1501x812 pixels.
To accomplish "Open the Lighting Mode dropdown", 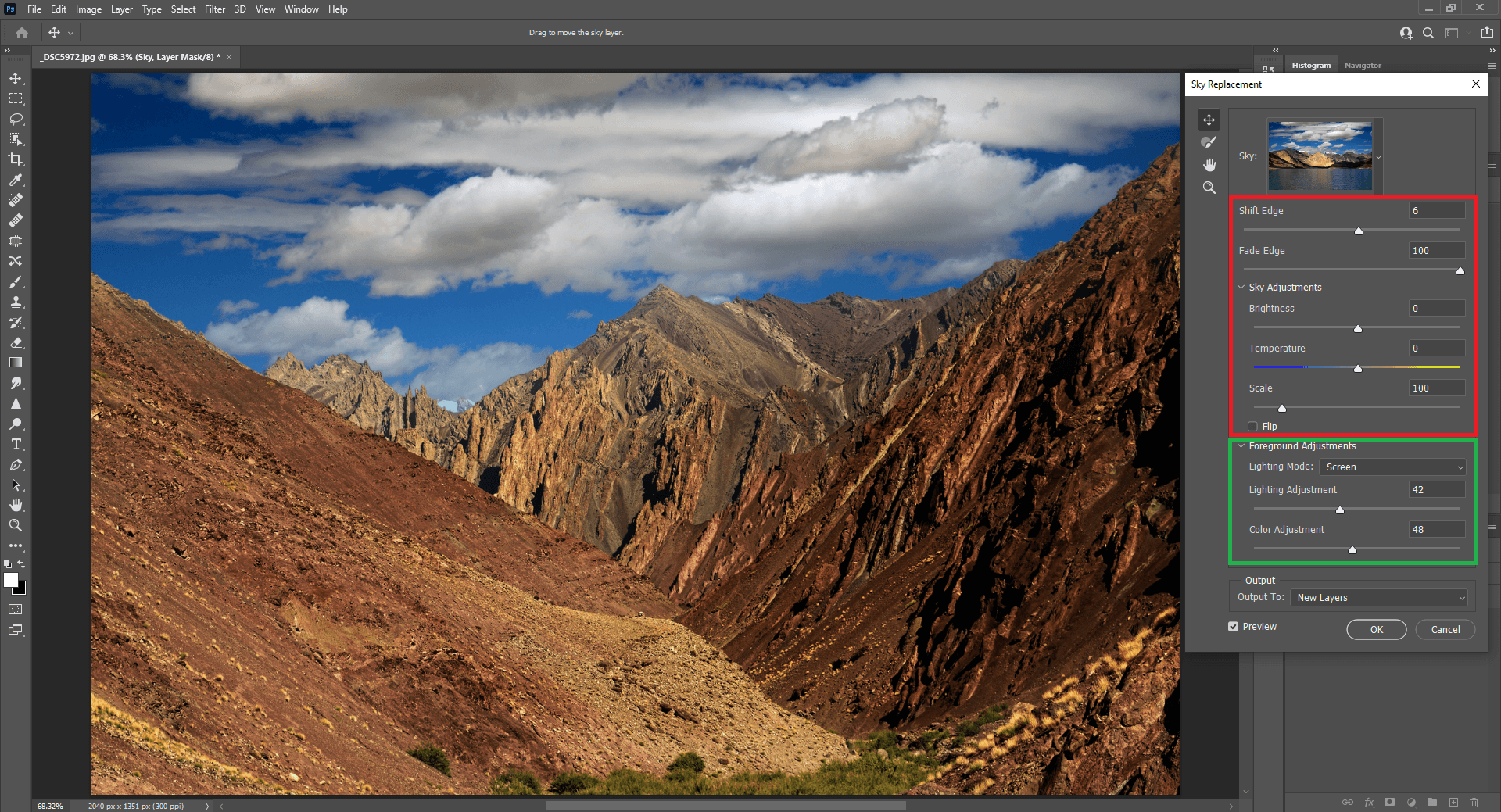I will [x=1392, y=467].
